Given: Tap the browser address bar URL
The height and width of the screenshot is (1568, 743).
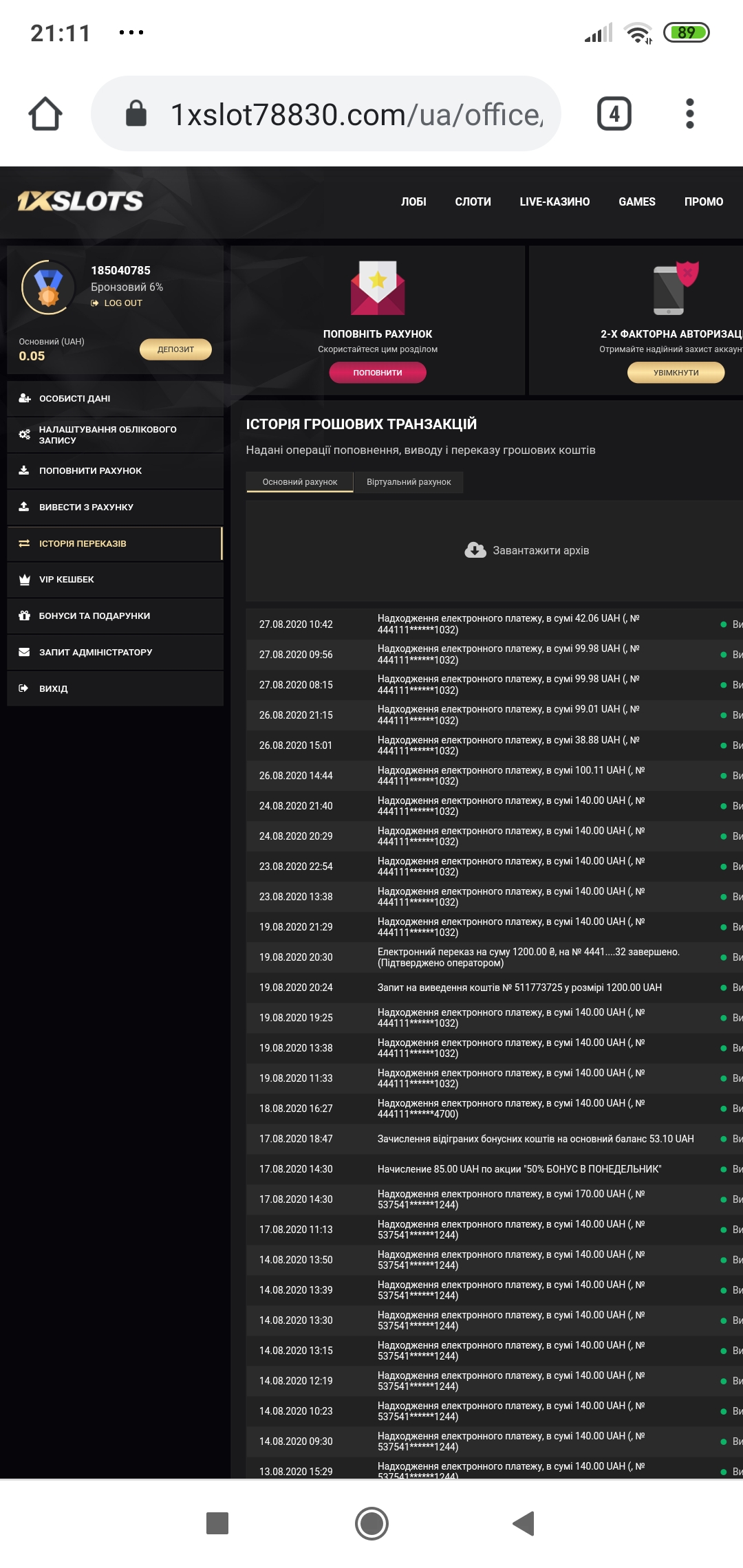Looking at the screenshot, I should click(x=356, y=114).
